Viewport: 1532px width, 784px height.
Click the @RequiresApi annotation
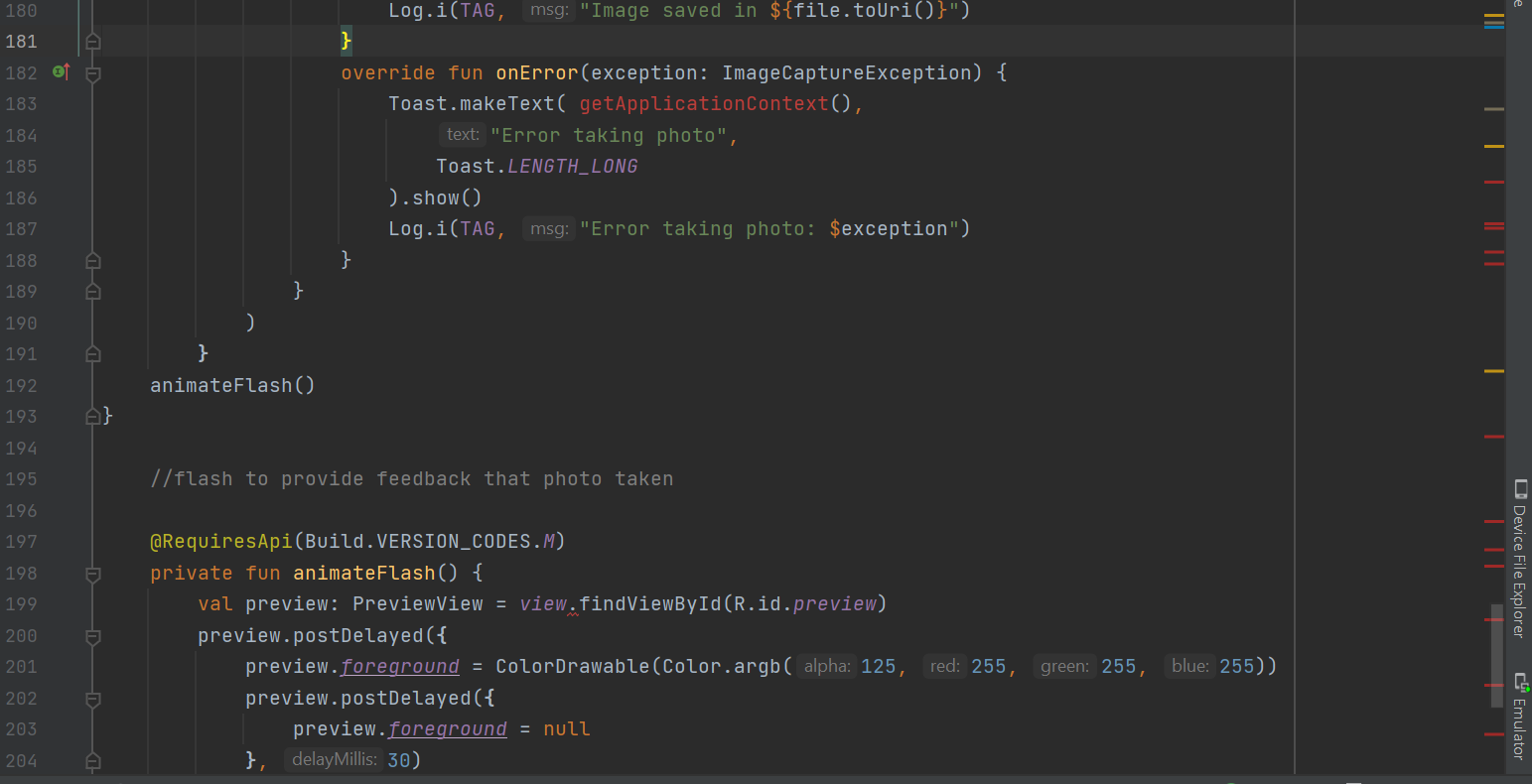pos(221,541)
